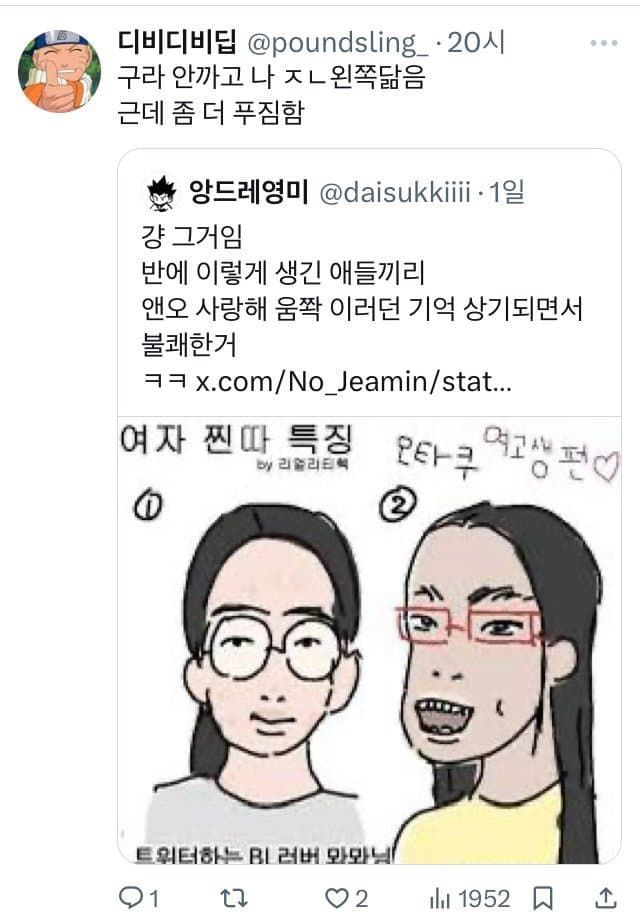Open the quoted author's small avatar

click(x=162, y=193)
